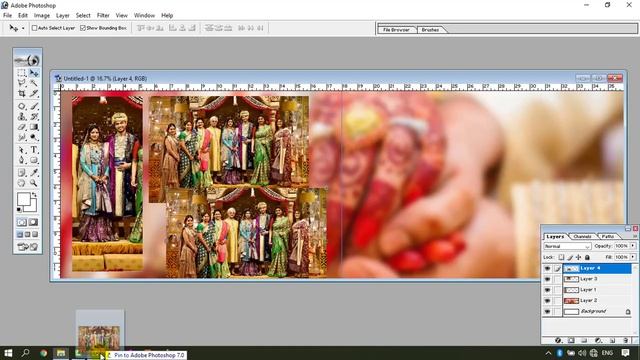The height and width of the screenshot is (360, 640).
Task: Select the Pen tool
Action: click(x=22, y=160)
